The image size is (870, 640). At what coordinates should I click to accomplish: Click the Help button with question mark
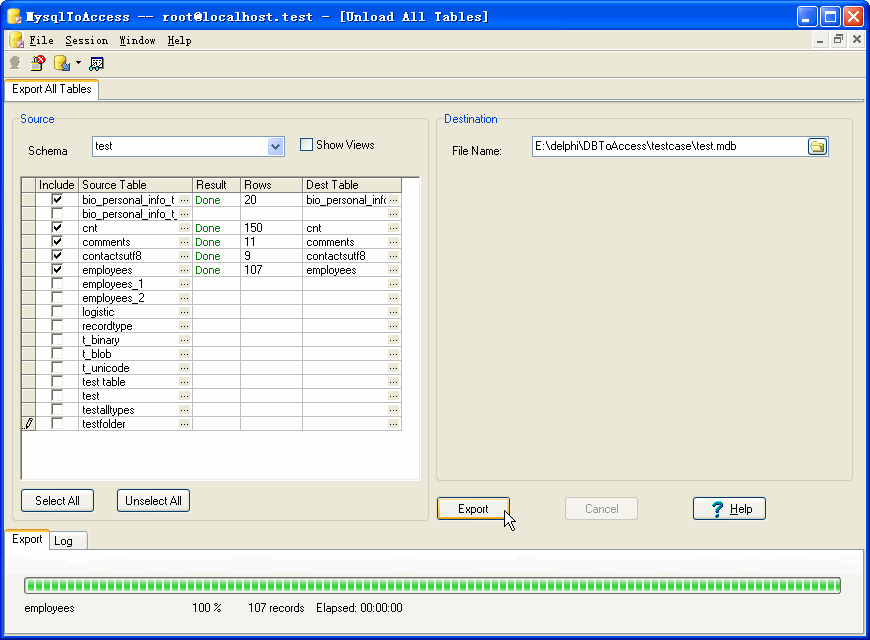pos(729,509)
